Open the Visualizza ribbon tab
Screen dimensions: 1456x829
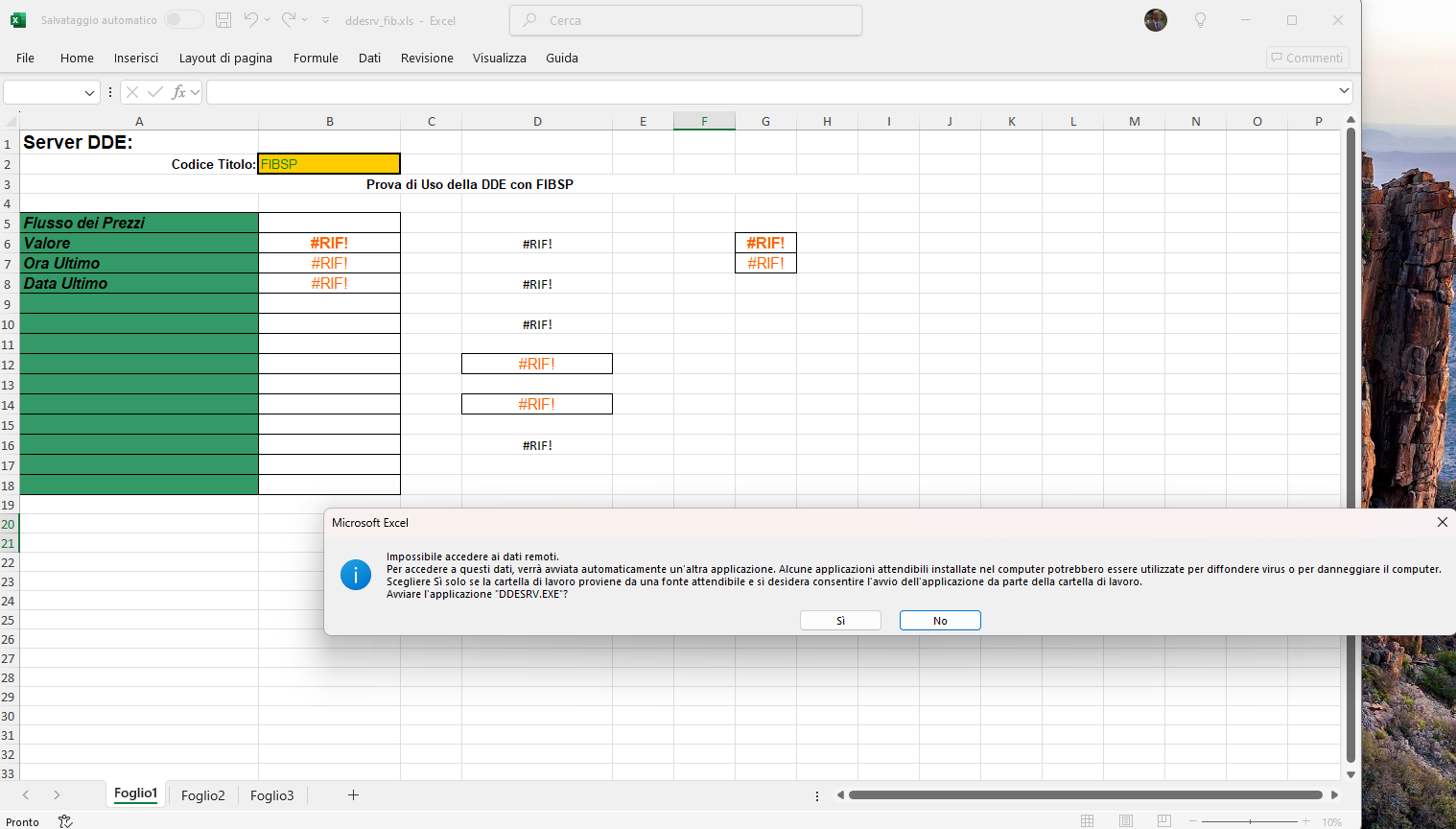coord(500,58)
